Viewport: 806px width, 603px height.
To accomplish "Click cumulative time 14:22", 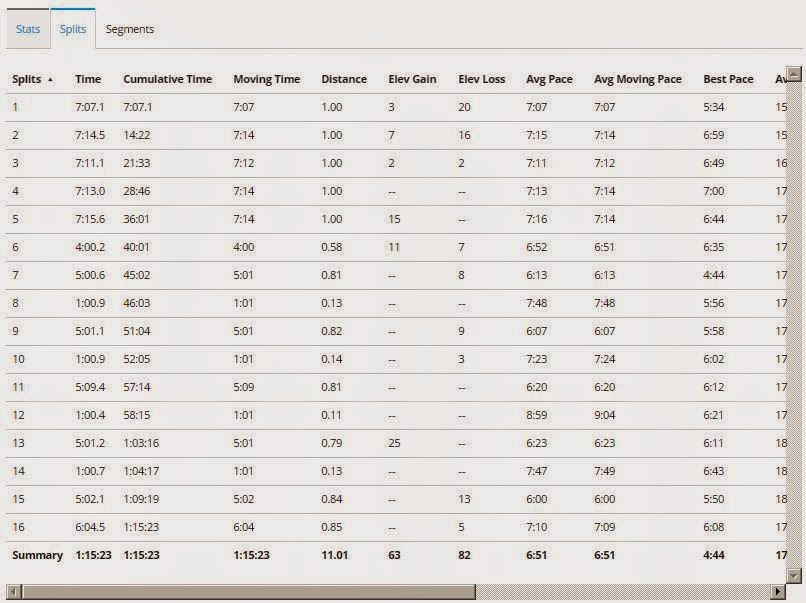I will pyautogui.click(x=137, y=135).
